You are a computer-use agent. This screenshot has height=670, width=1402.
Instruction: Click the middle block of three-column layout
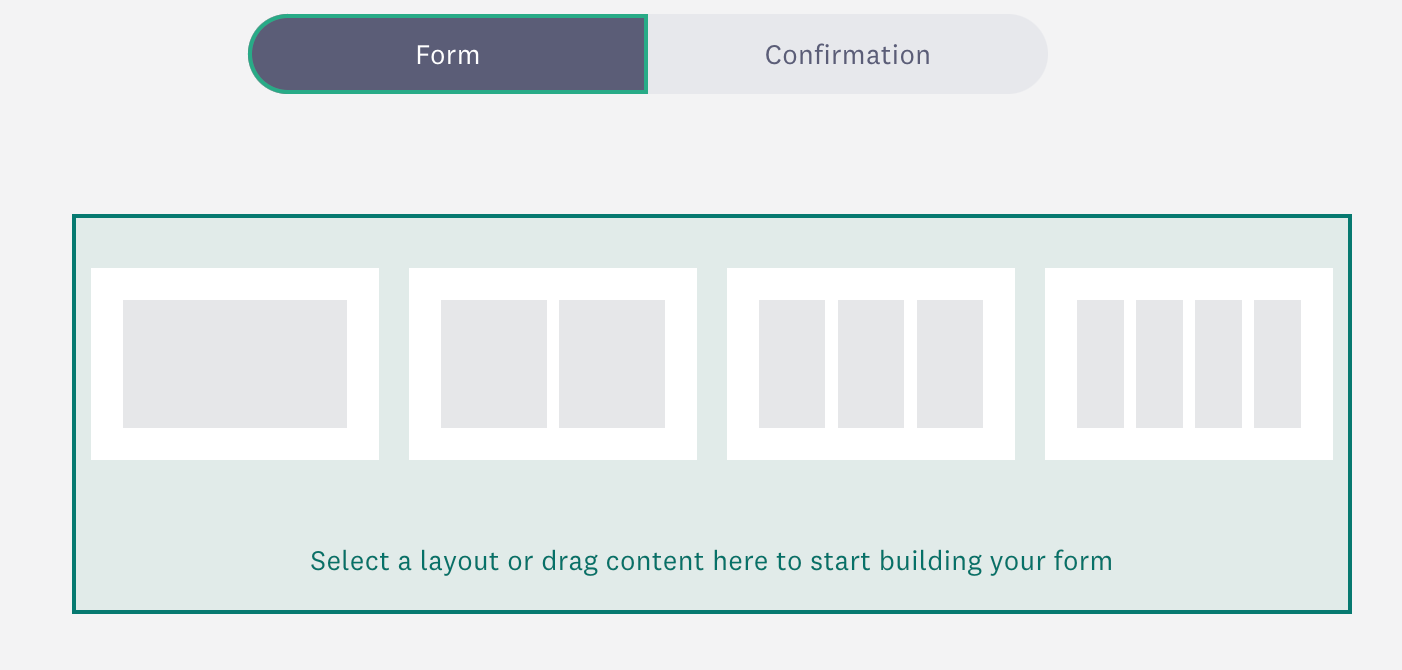(x=871, y=364)
